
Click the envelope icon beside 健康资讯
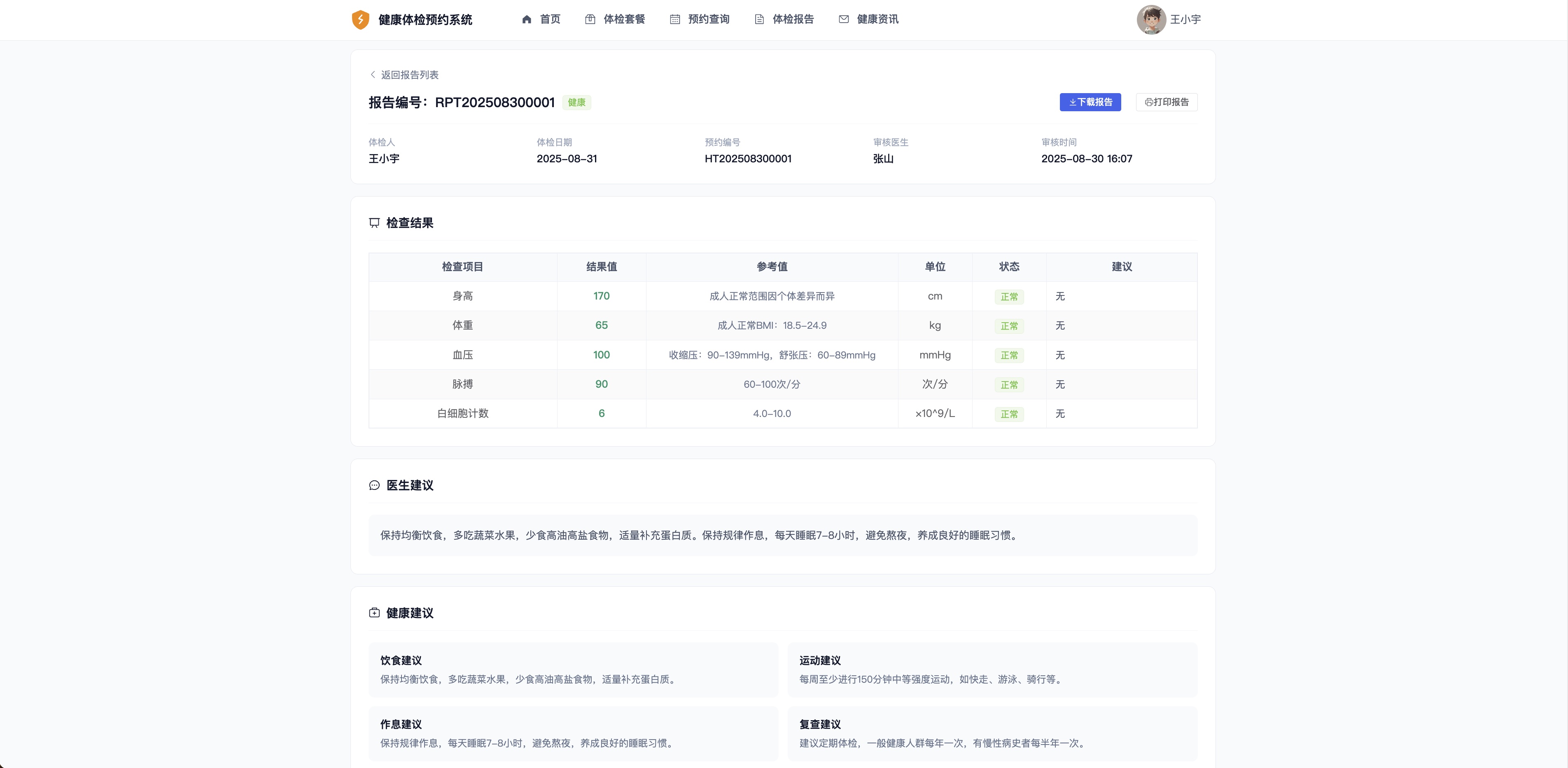[844, 19]
